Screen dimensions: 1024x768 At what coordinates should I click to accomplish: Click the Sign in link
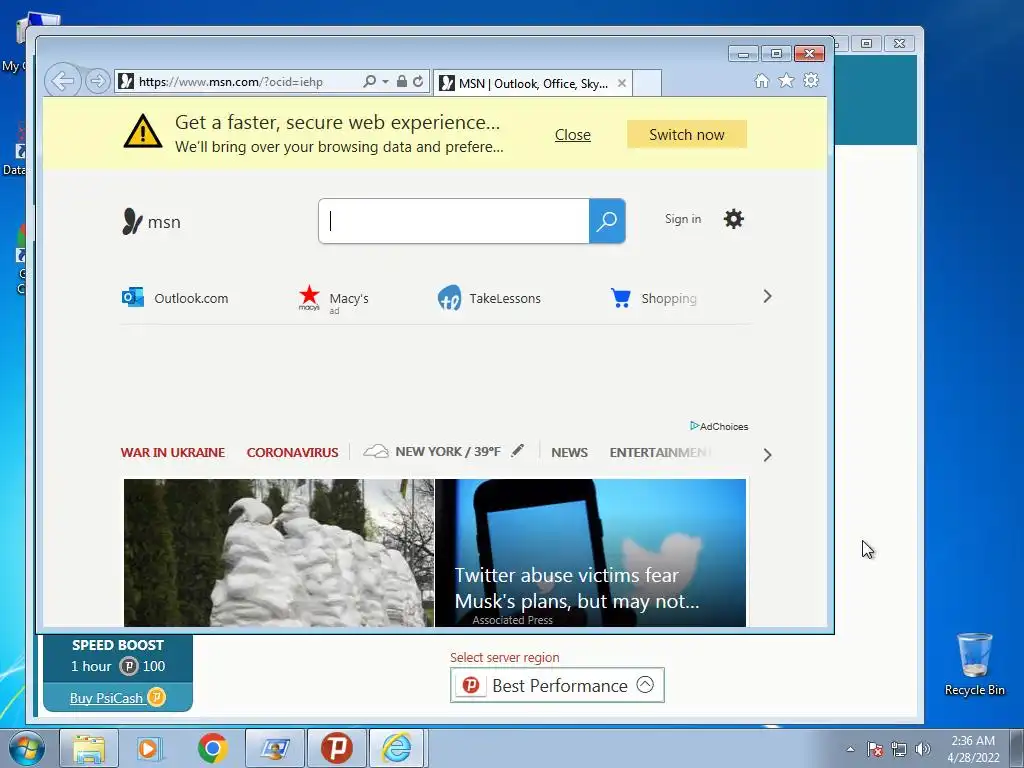click(x=683, y=219)
